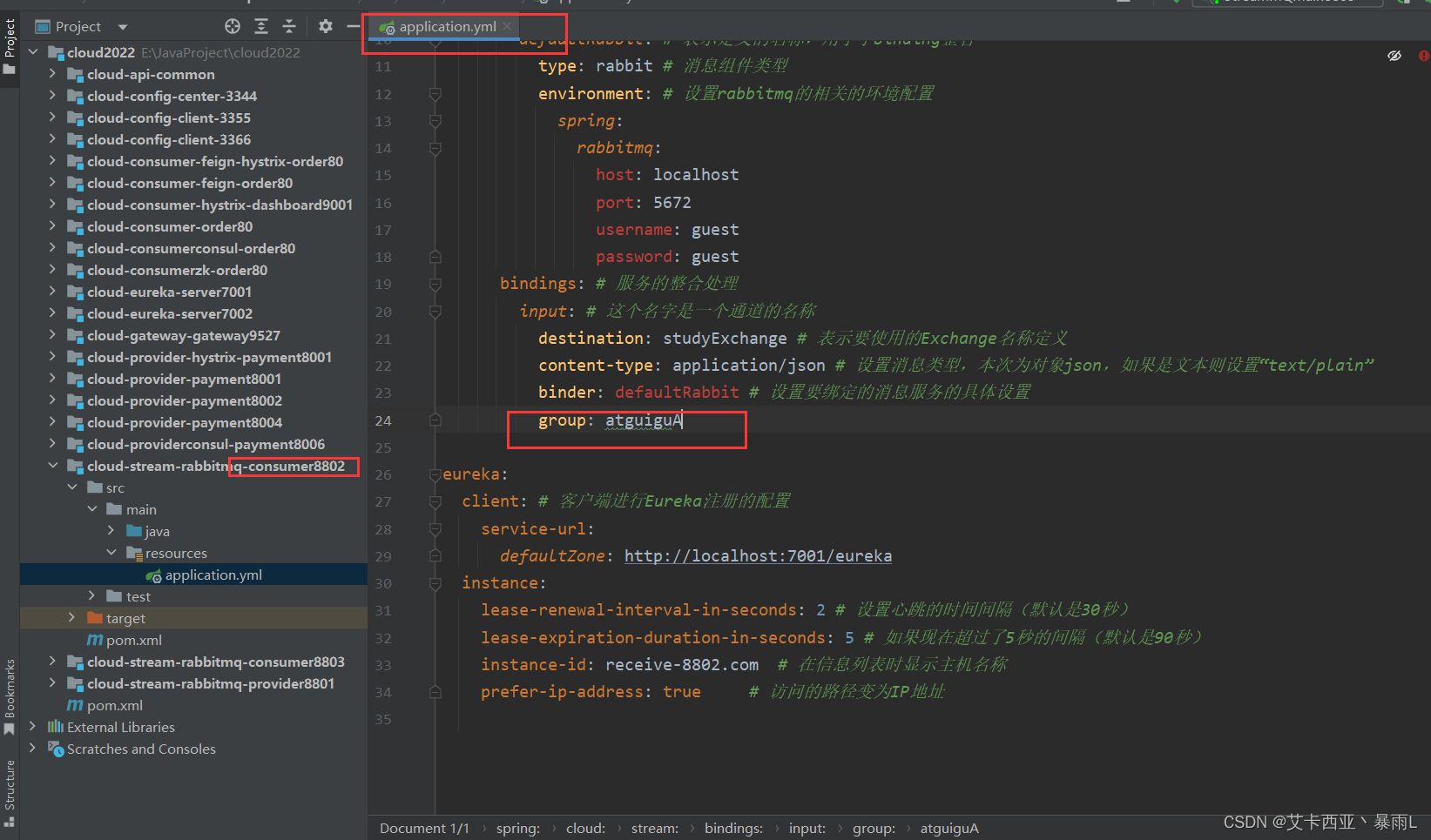This screenshot has height=840, width=1431.
Task: Open the Project view dropdown arrow
Action: 123,27
